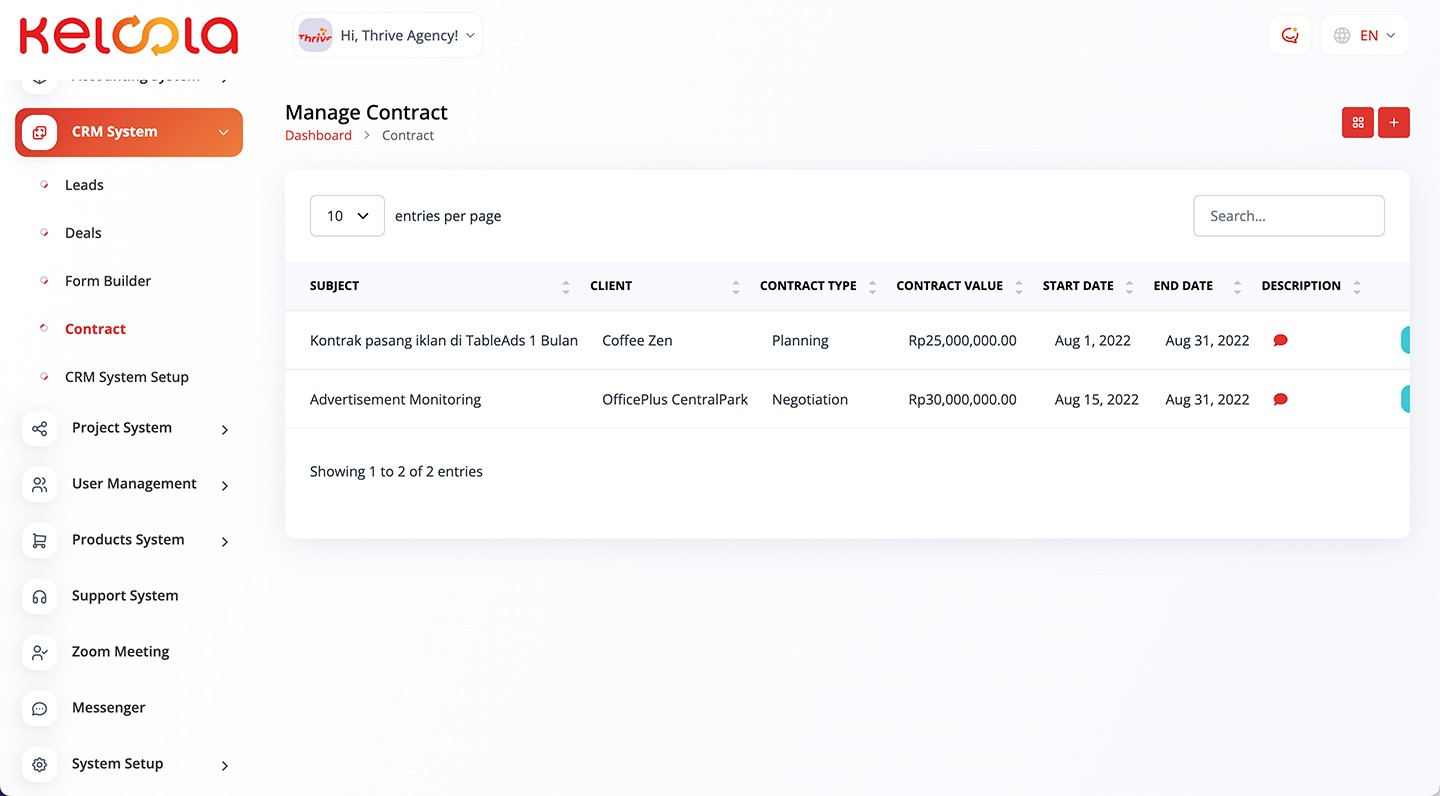Image resolution: width=1440 pixels, height=796 pixels.
Task: Go to Dashboard via breadcrumb link
Action: (318, 135)
